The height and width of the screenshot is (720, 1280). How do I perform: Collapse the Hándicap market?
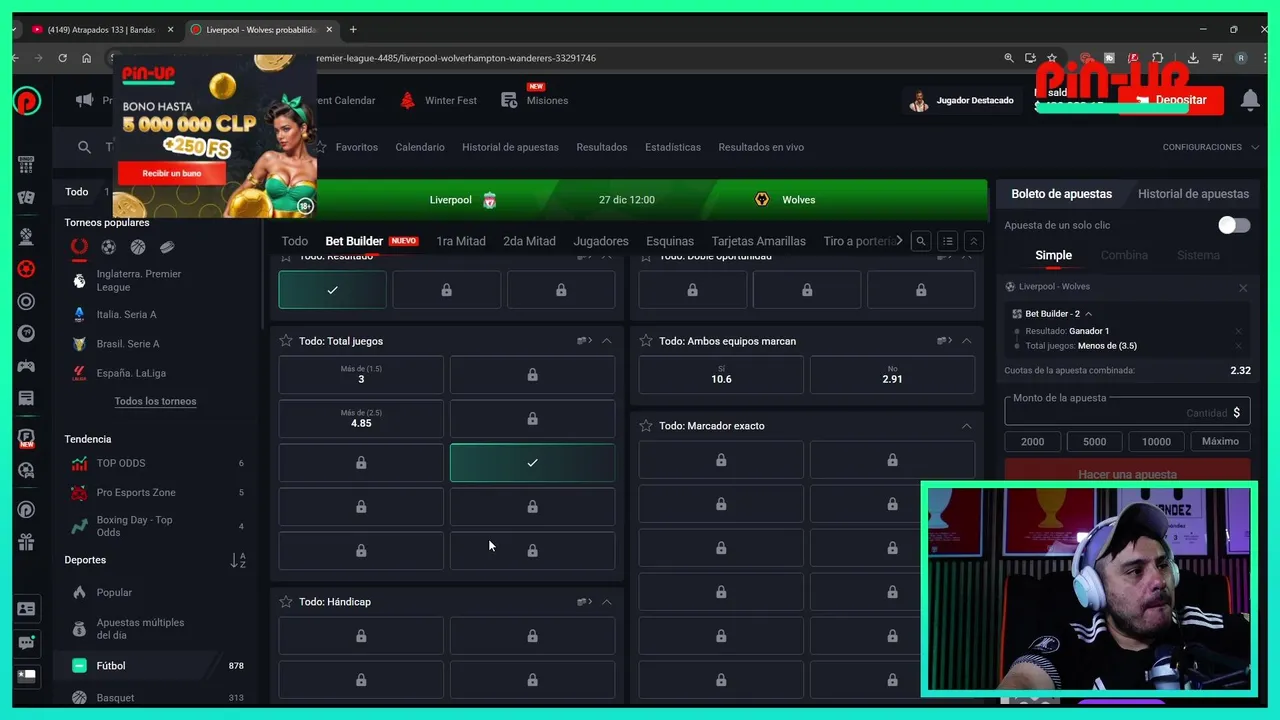[606, 602]
